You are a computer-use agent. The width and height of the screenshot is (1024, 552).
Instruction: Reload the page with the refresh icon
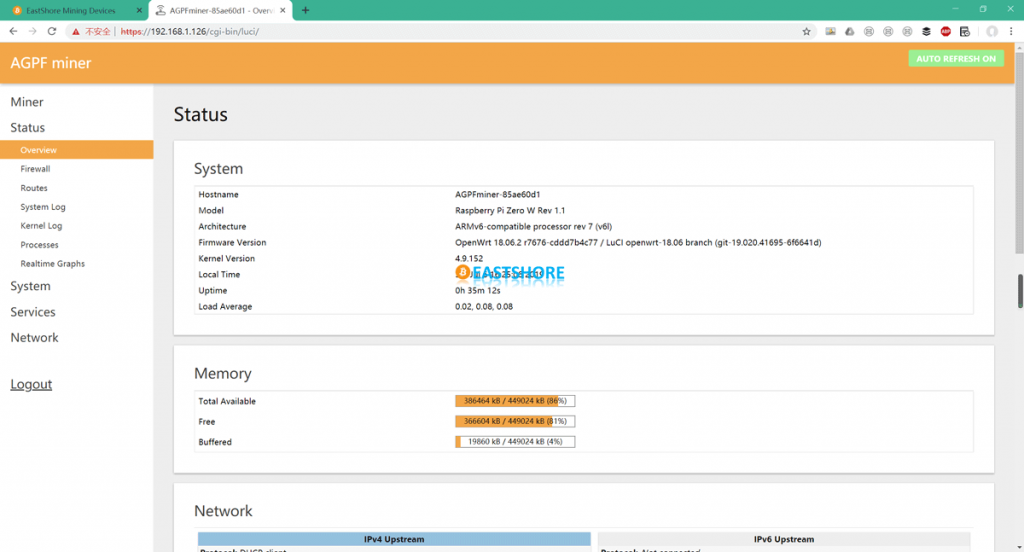[x=52, y=31]
